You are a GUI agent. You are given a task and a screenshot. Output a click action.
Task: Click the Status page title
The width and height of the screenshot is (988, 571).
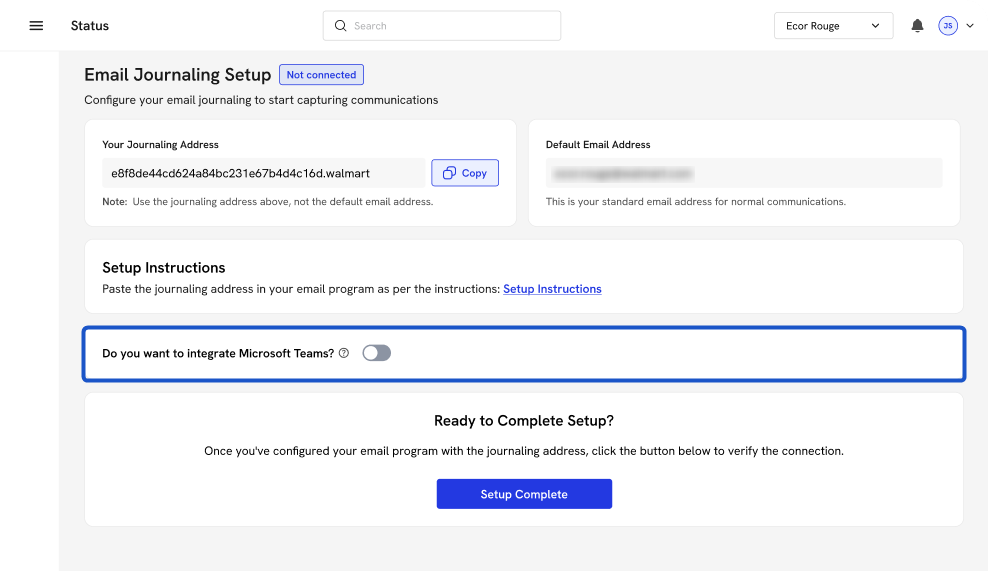point(90,26)
